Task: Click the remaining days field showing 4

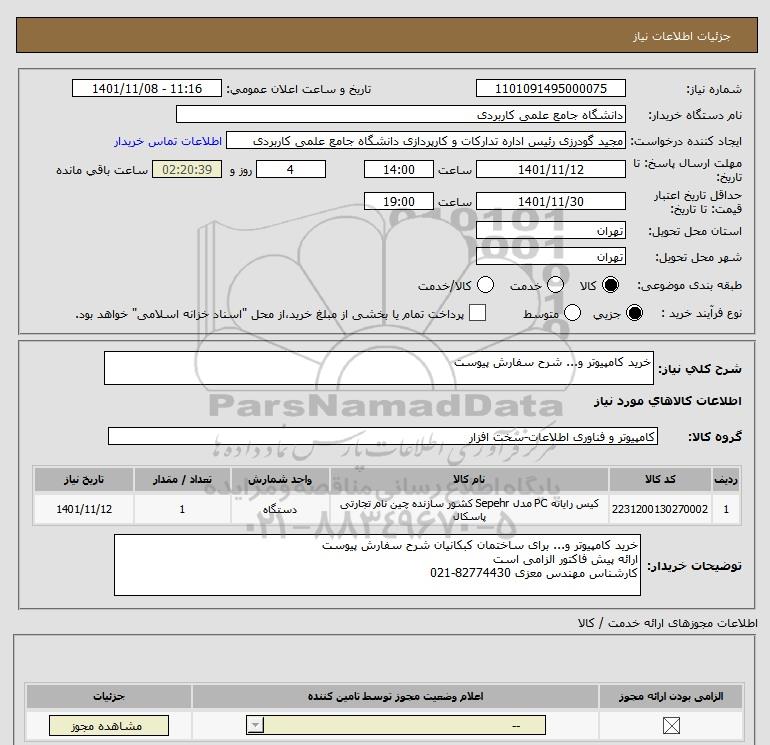Action: coord(291,169)
